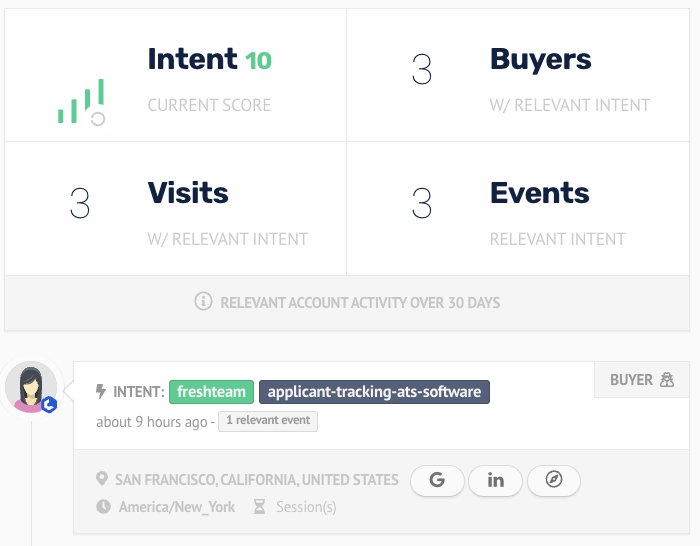
Task: Click the number 3 beside Events
Action: pos(422,203)
